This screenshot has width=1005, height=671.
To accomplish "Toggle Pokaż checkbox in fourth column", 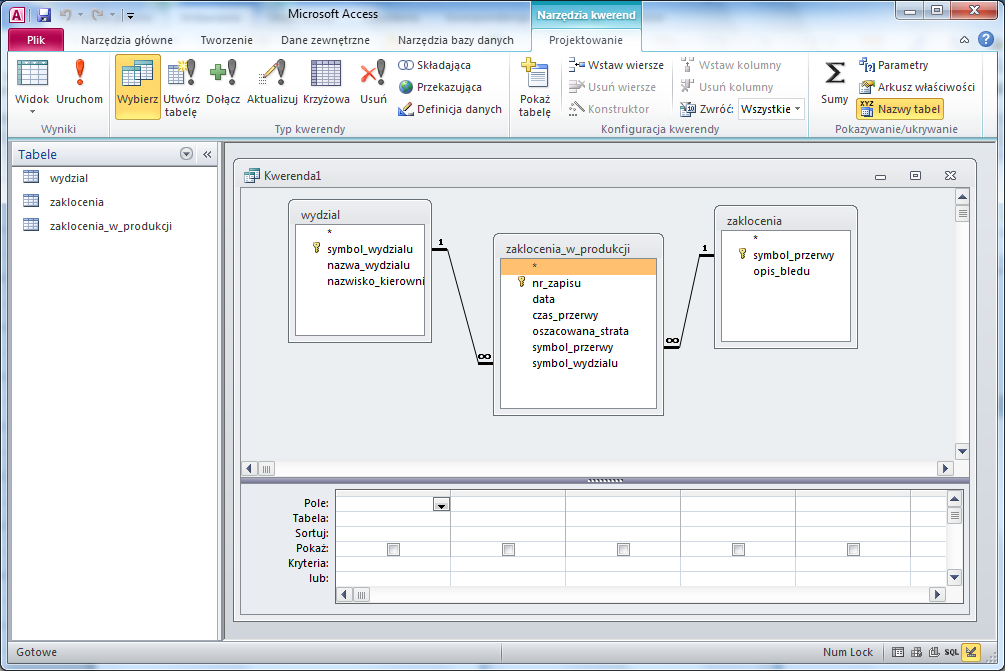I will coord(738,549).
